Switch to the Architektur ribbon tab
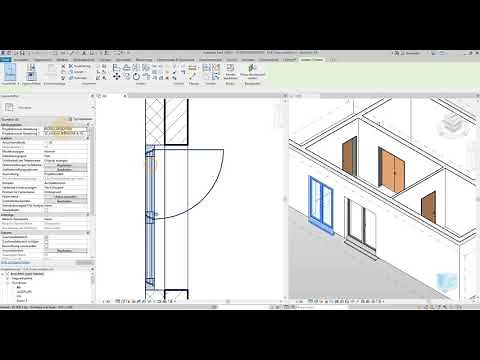The image size is (480, 360). pos(22,60)
